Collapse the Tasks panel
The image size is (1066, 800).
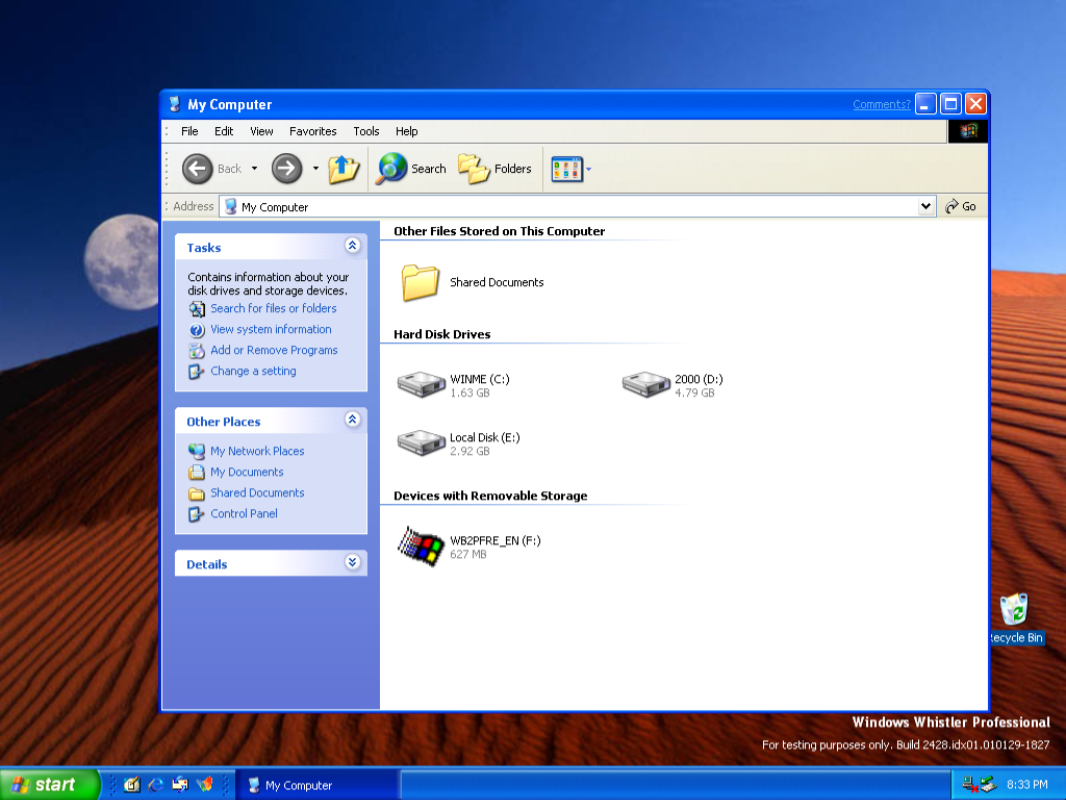352,246
